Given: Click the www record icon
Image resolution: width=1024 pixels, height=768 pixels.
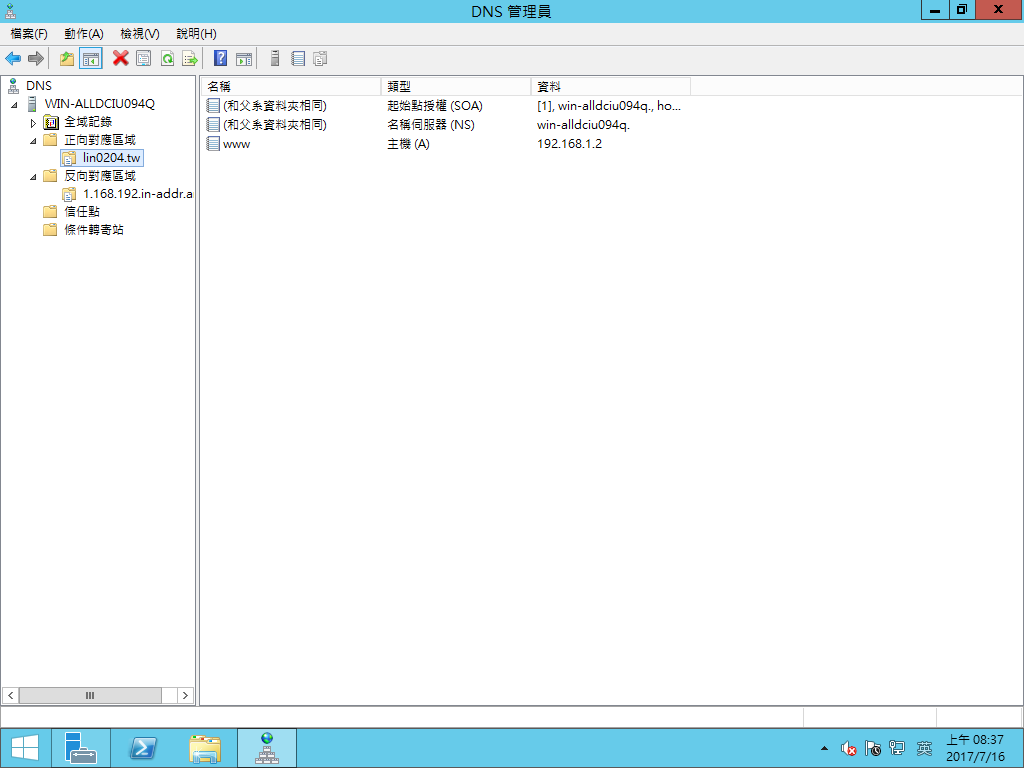Looking at the screenshot, I should (x=213, y=144).
